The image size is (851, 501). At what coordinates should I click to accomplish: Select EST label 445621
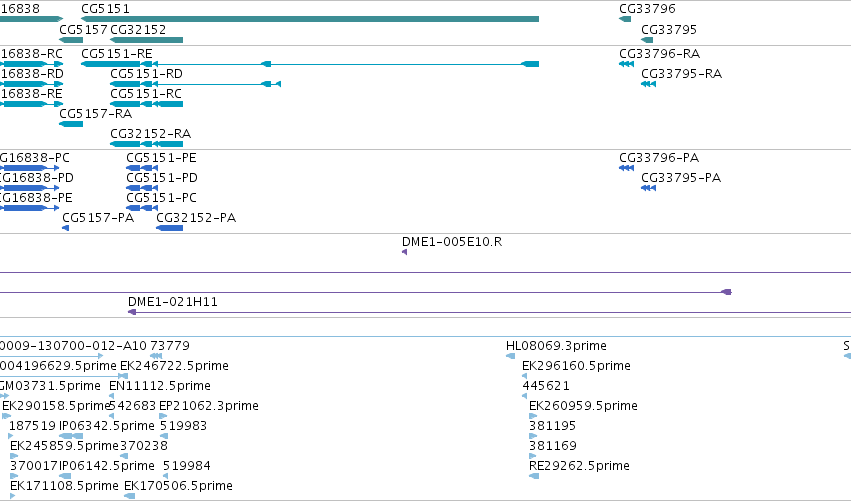pyautogui.click(x=546, y=386)
